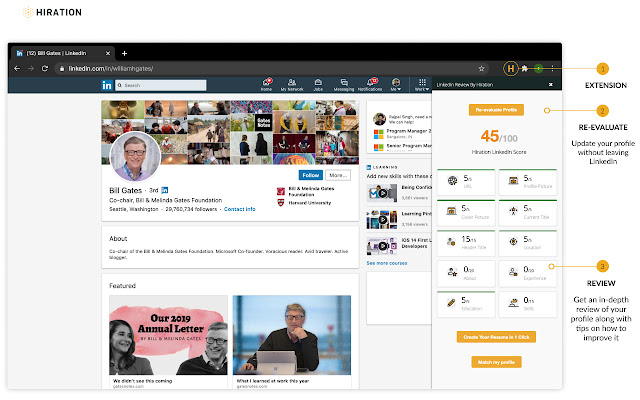Bookmark this page with the star icon

(481, 69)
